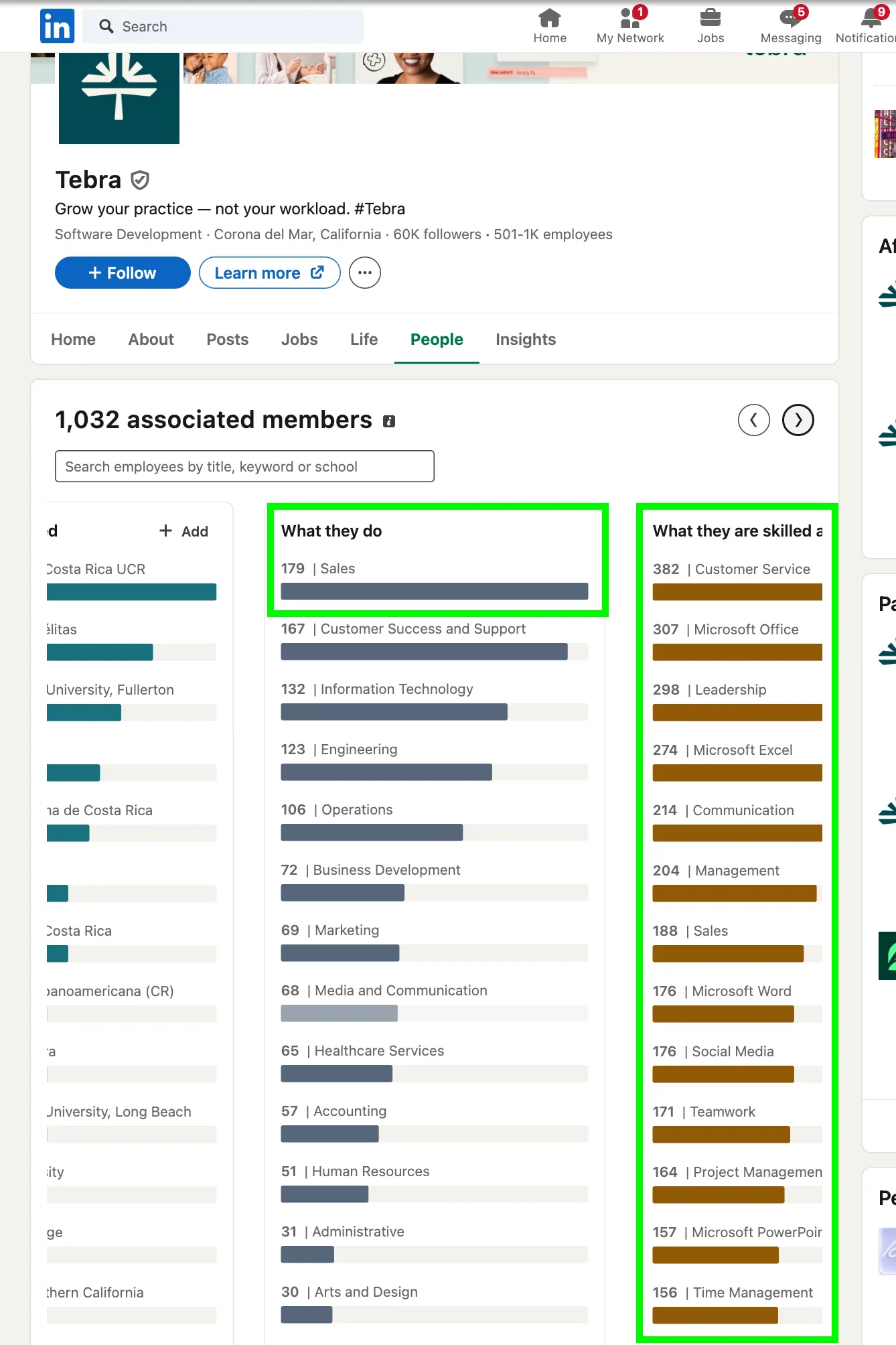
Task: Select the 204 Management skill
Action: [x=737, y=881]
